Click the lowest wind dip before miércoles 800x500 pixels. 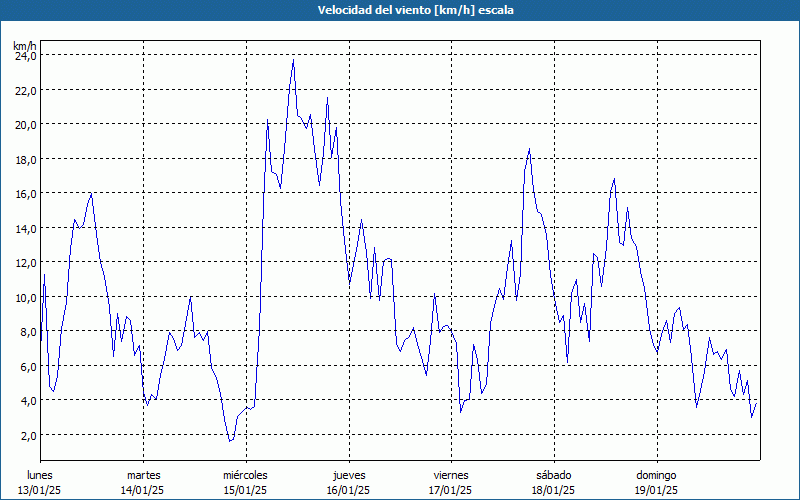click(x=230, y=441)
